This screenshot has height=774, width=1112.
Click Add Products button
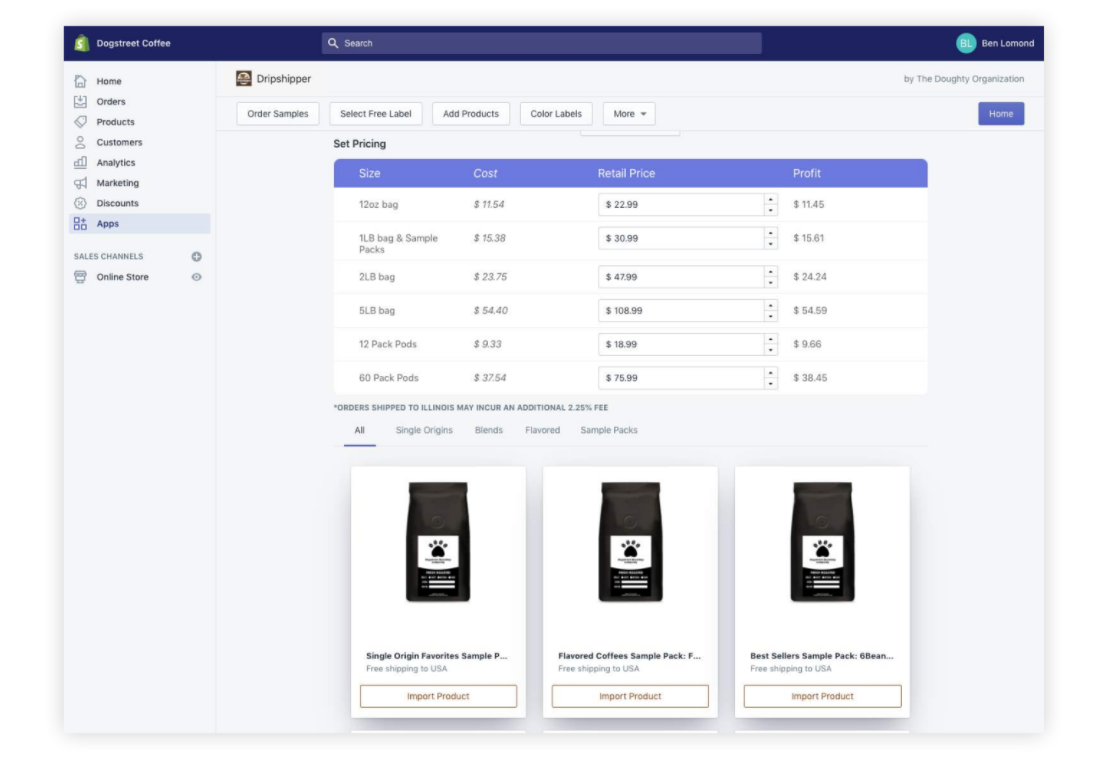pos(471,114)
